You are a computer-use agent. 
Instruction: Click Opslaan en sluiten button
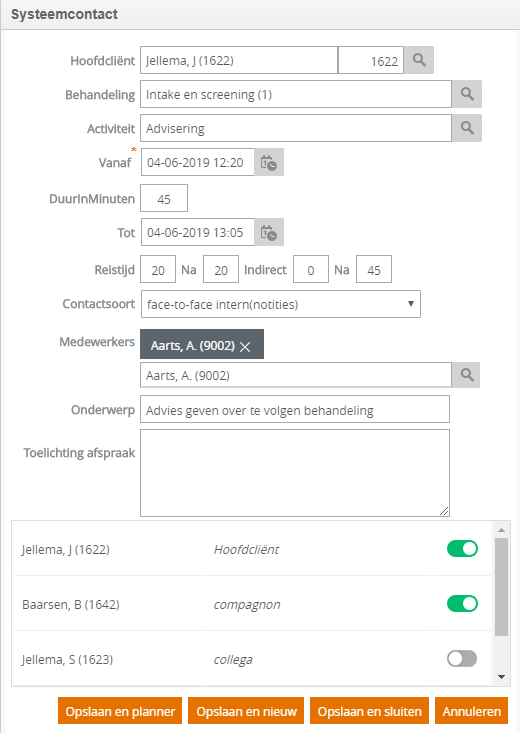tap(369, 711)
